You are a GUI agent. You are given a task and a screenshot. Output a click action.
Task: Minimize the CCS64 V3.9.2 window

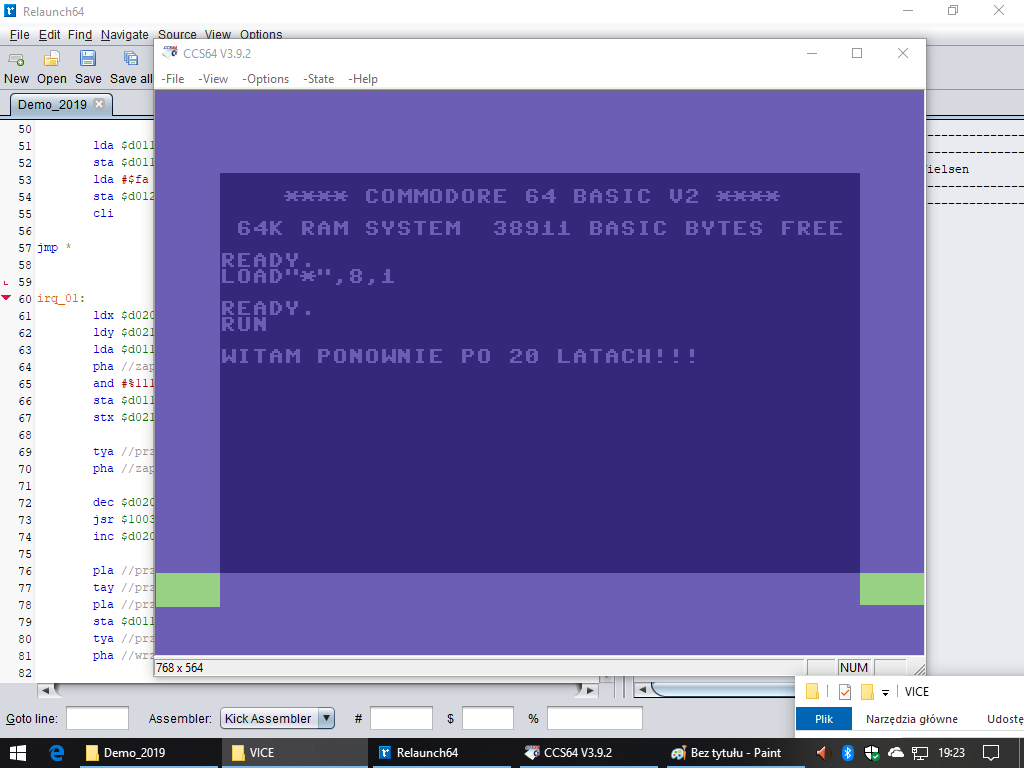pos(812,53)
